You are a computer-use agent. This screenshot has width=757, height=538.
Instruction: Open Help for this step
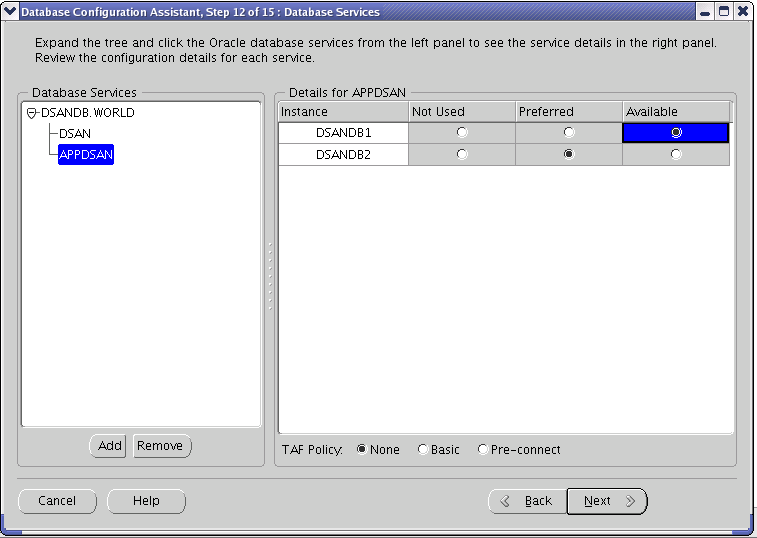coord(146,501)
